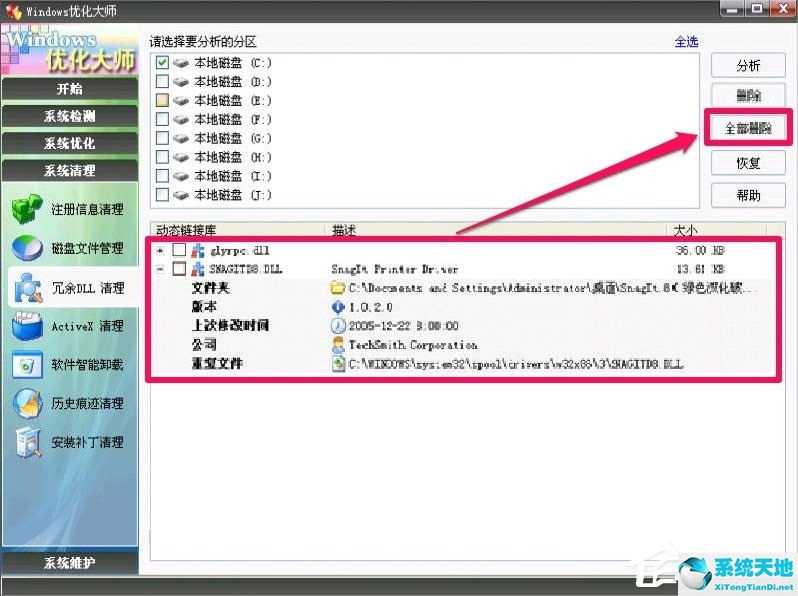Open the 开始 sidebar section
Image resolution: width=798 pixels, height=596 pixels.
click(70, 89)
